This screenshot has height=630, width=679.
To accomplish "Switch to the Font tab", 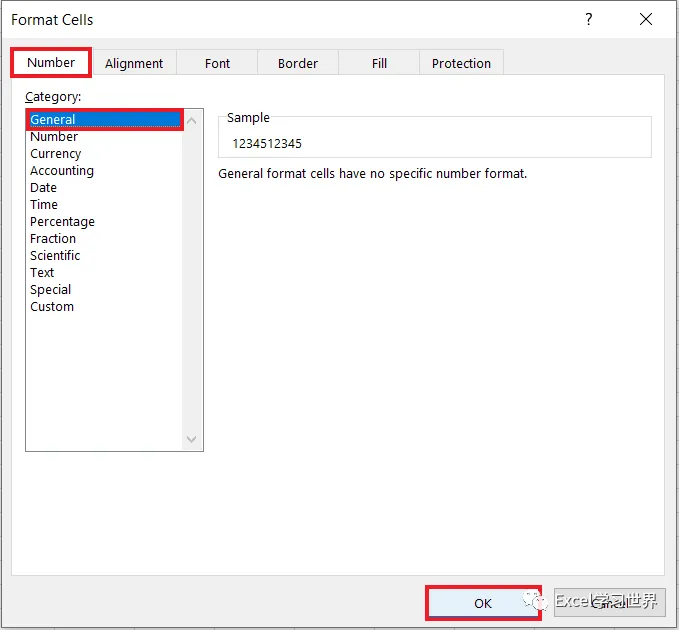I will tap(217, 63).
